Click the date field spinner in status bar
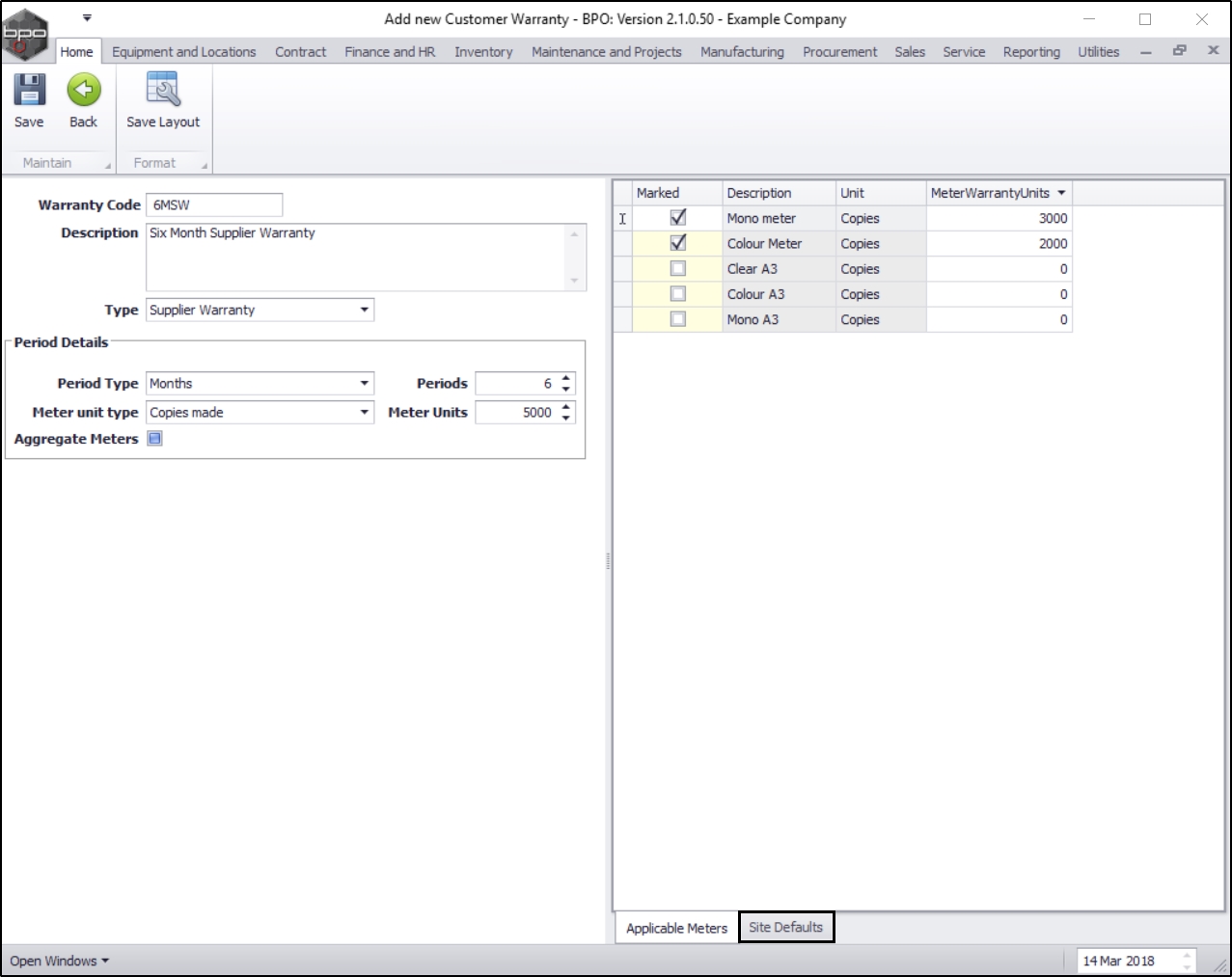 [x=1187, y=961]
